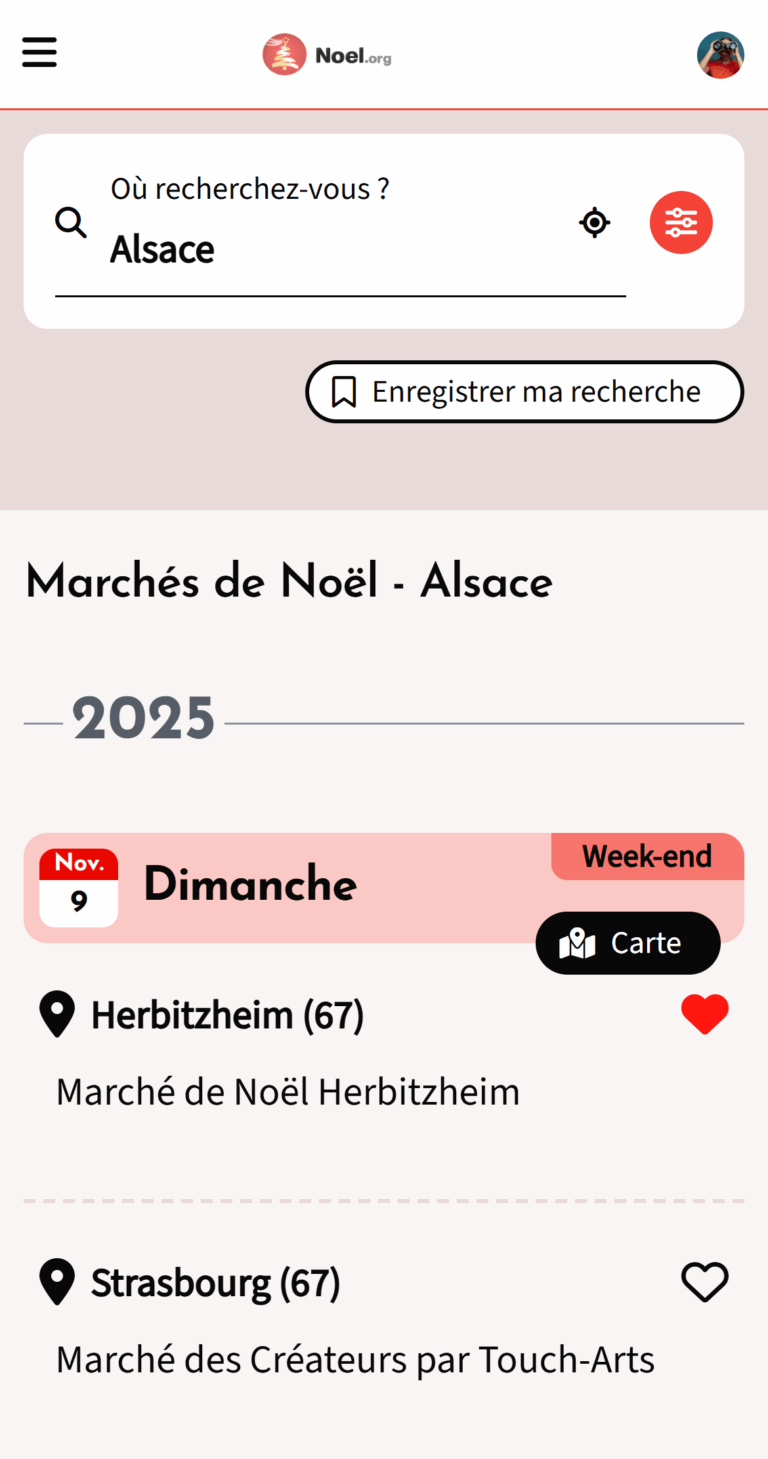
Task: Click the Nov. 9 calendar badge
Action: coord(79,888)
